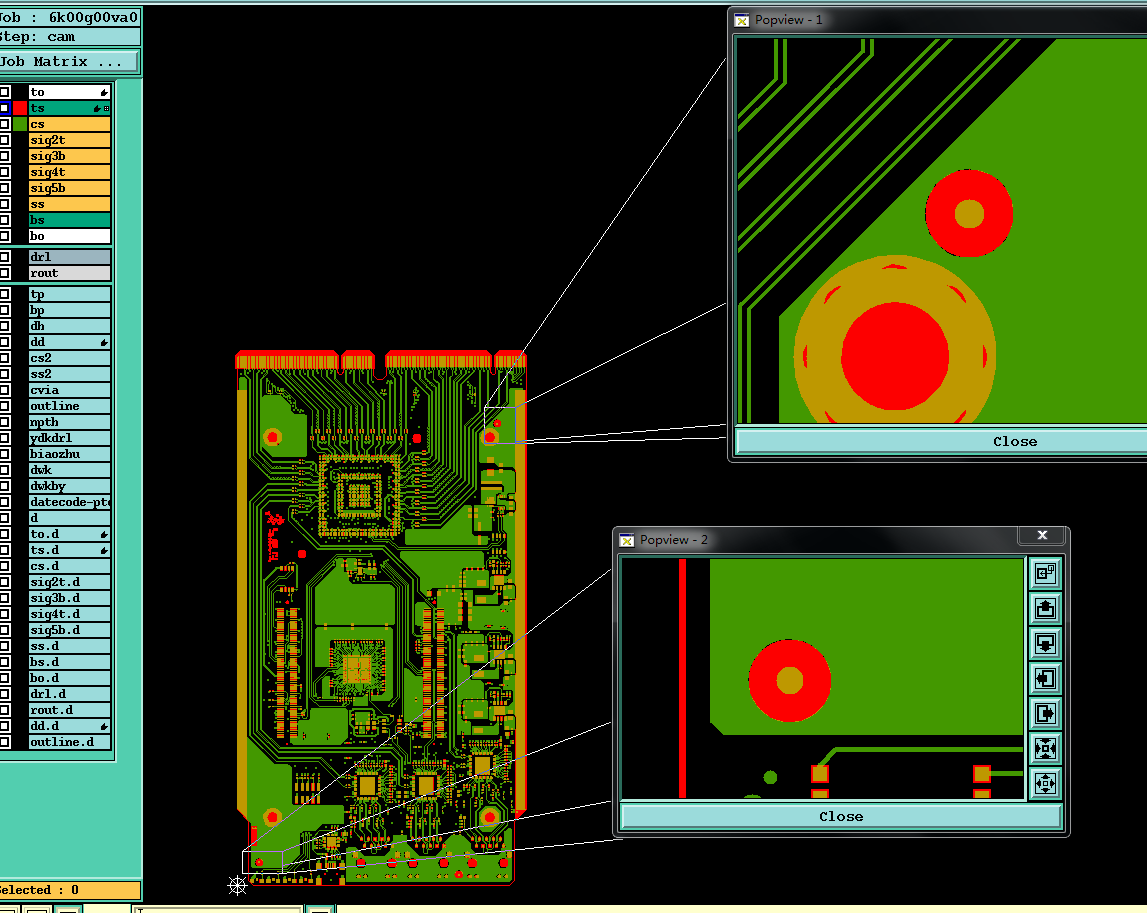1147x913 pixels.
Task: Click the X button on Popview - 2
Action: coord(1042,536)
